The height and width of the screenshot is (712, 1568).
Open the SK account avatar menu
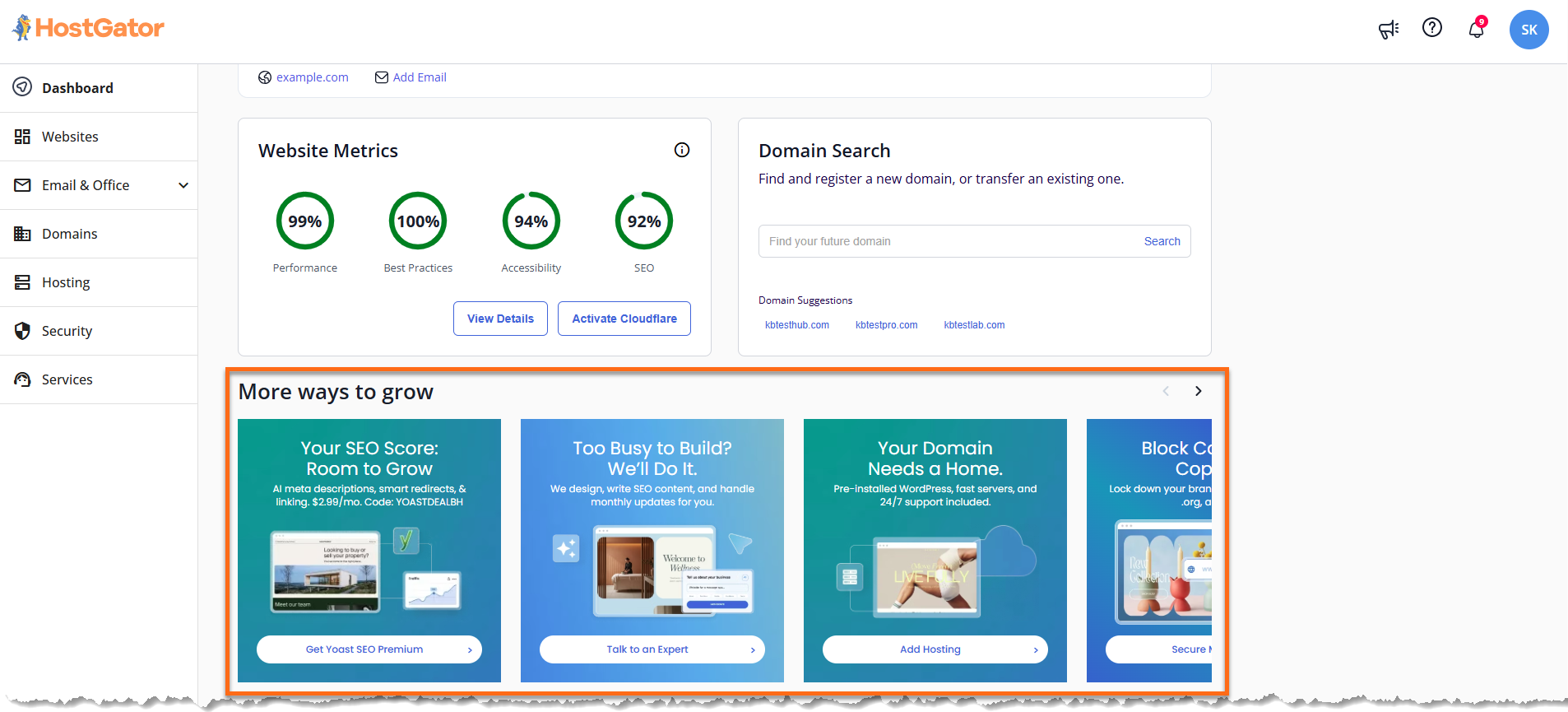(x=1529, y=30)
